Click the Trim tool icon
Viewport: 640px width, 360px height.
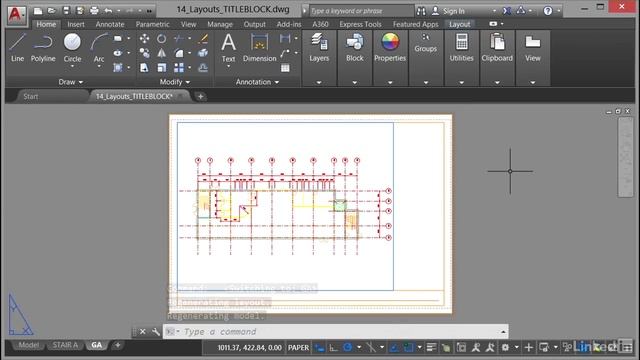[x=179, y=39]
